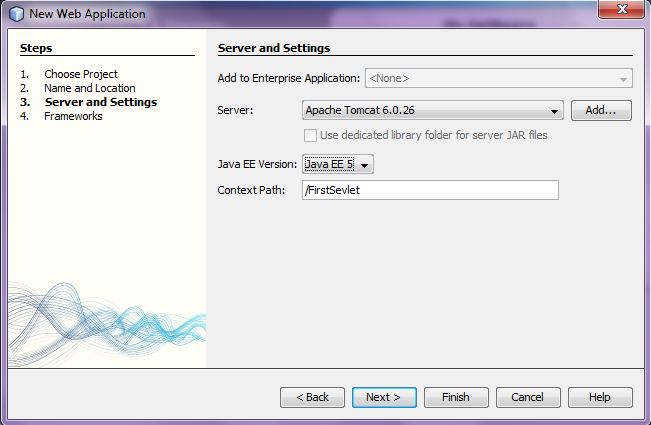Select the Name and Location step

[90, 88]
